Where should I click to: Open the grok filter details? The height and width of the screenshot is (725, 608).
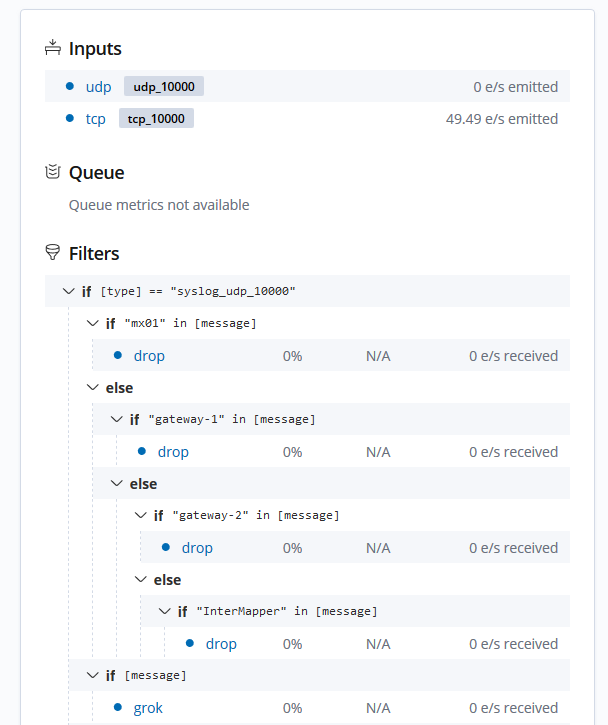point(148,708)
